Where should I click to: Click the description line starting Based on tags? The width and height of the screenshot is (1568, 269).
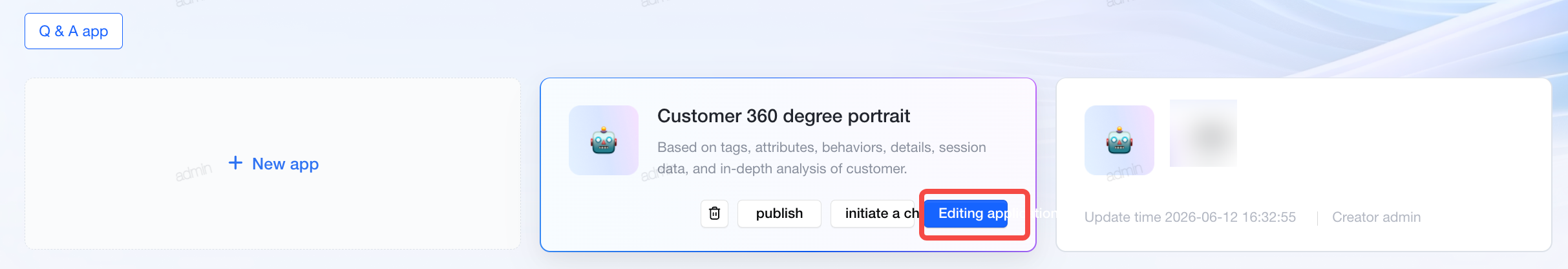coord(821,147)
